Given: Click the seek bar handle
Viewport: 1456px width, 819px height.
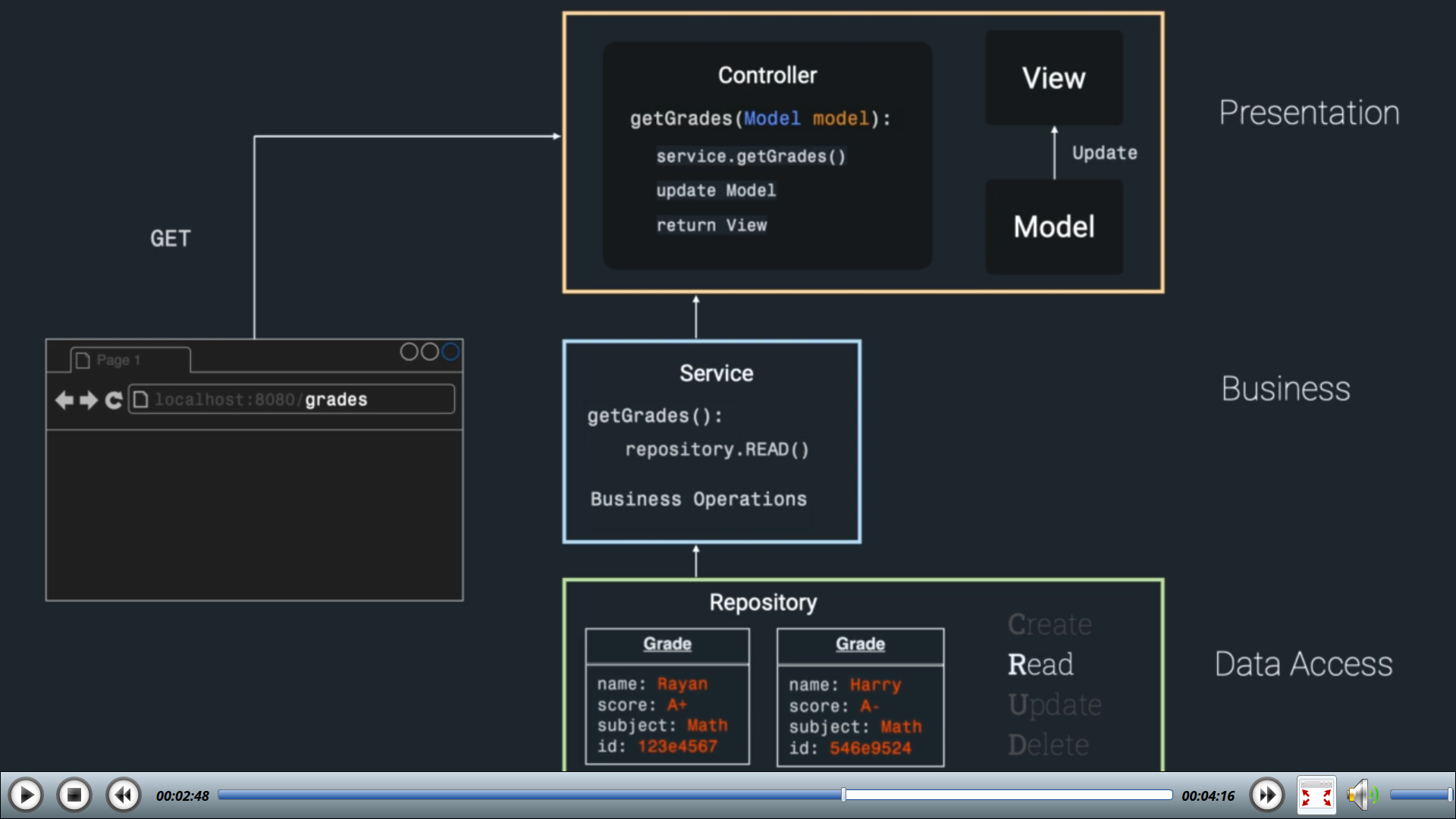Looking at the screenshot, I should (843, 795).
